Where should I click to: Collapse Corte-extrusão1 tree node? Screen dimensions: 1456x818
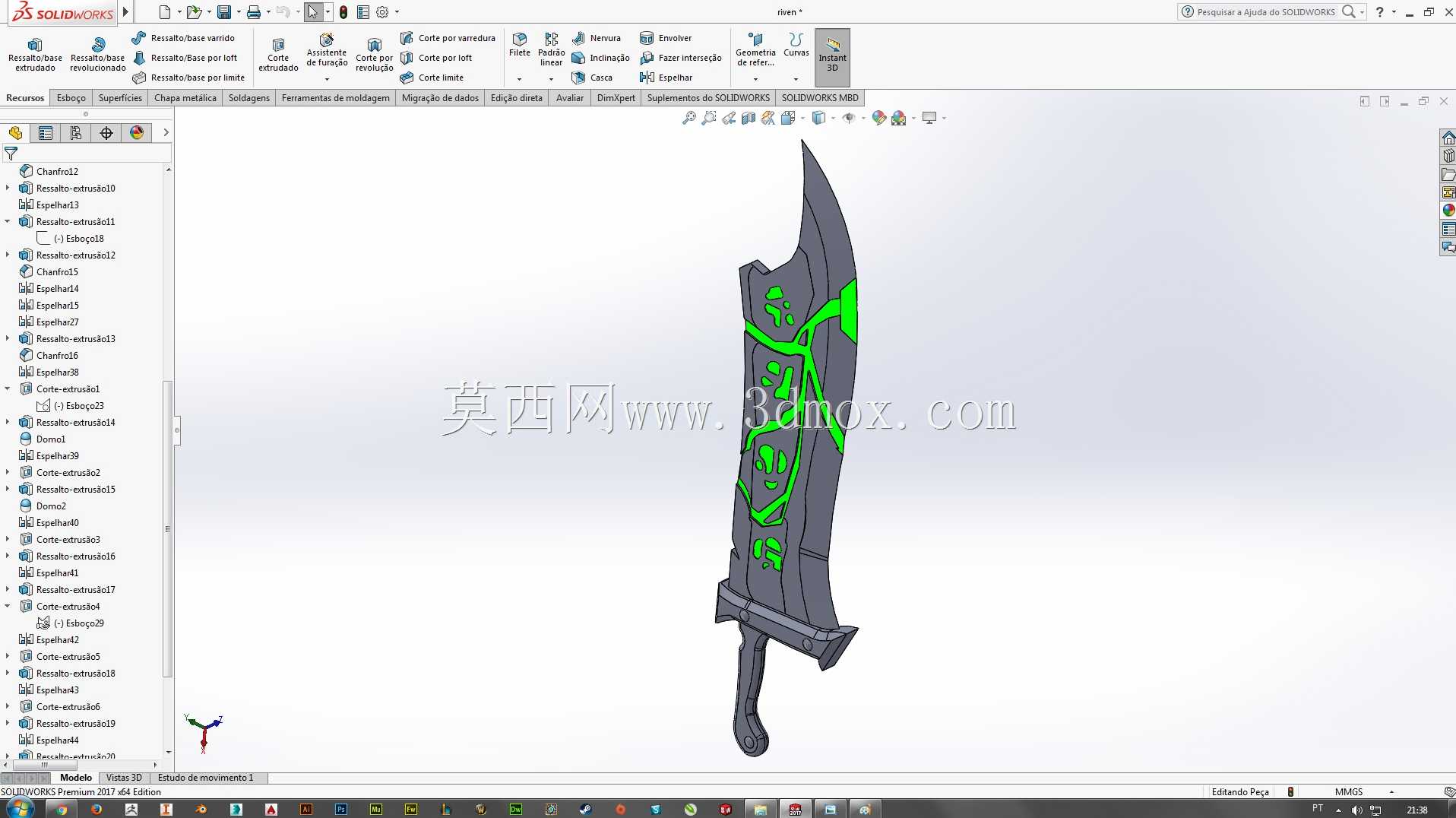click(8, 388)
